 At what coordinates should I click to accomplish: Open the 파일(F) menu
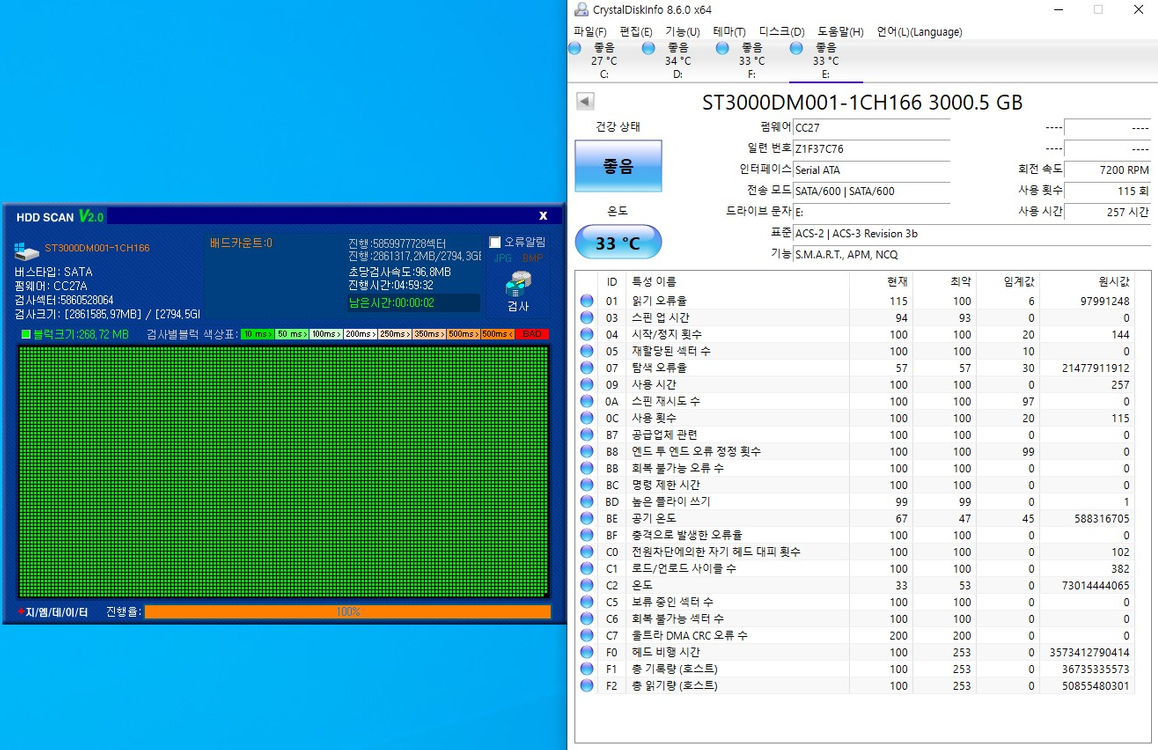[590, 32]
